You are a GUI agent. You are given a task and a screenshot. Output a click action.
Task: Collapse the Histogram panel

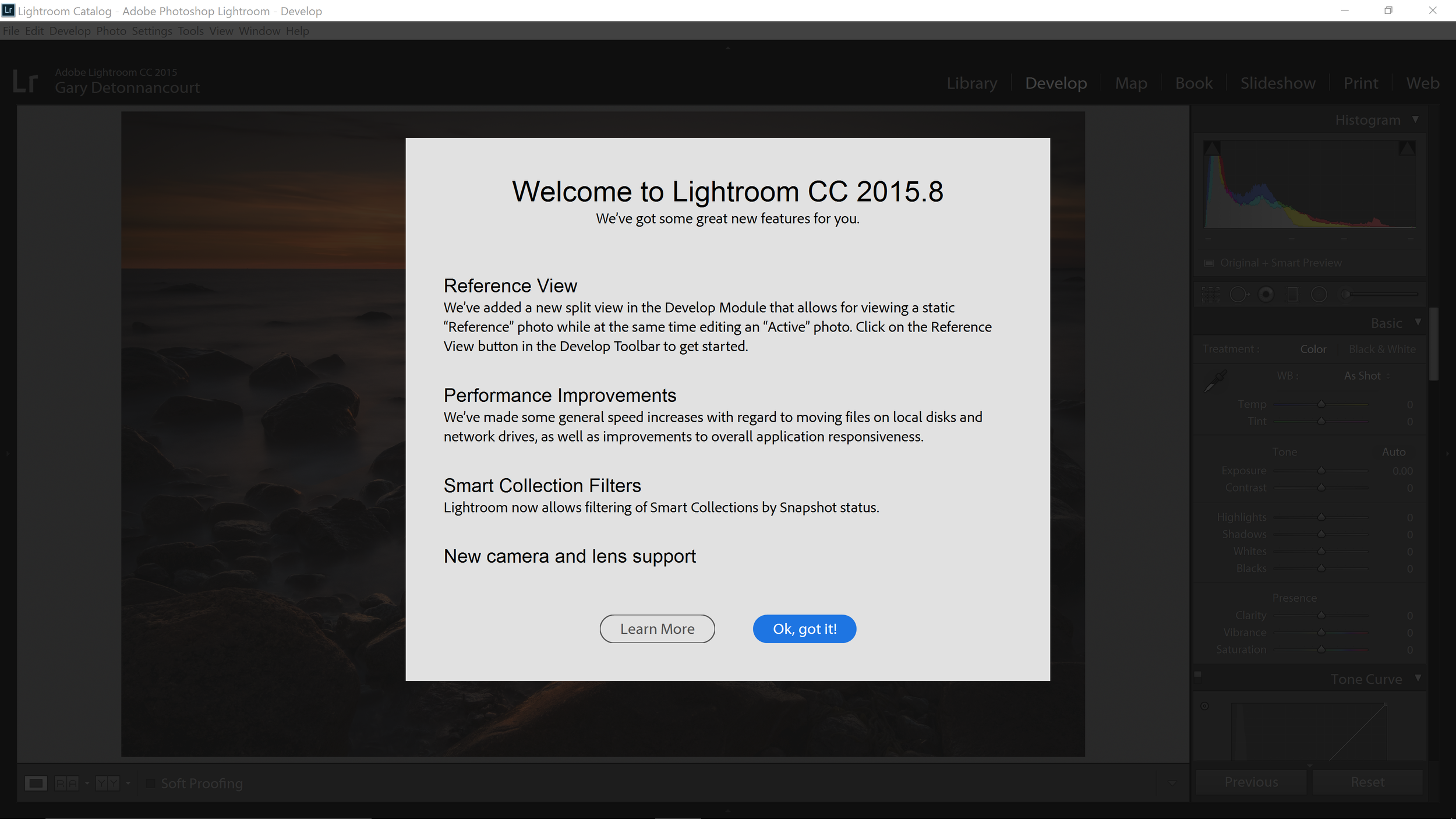click(x=1415, y=119)
